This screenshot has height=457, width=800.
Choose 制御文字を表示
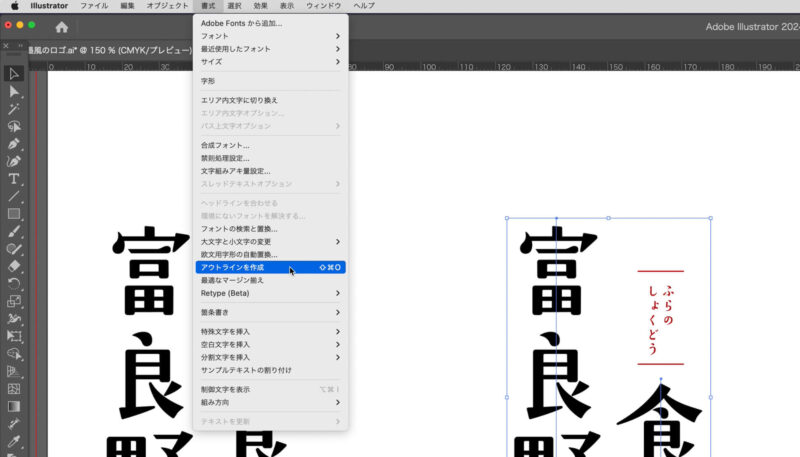click(270, 389)
